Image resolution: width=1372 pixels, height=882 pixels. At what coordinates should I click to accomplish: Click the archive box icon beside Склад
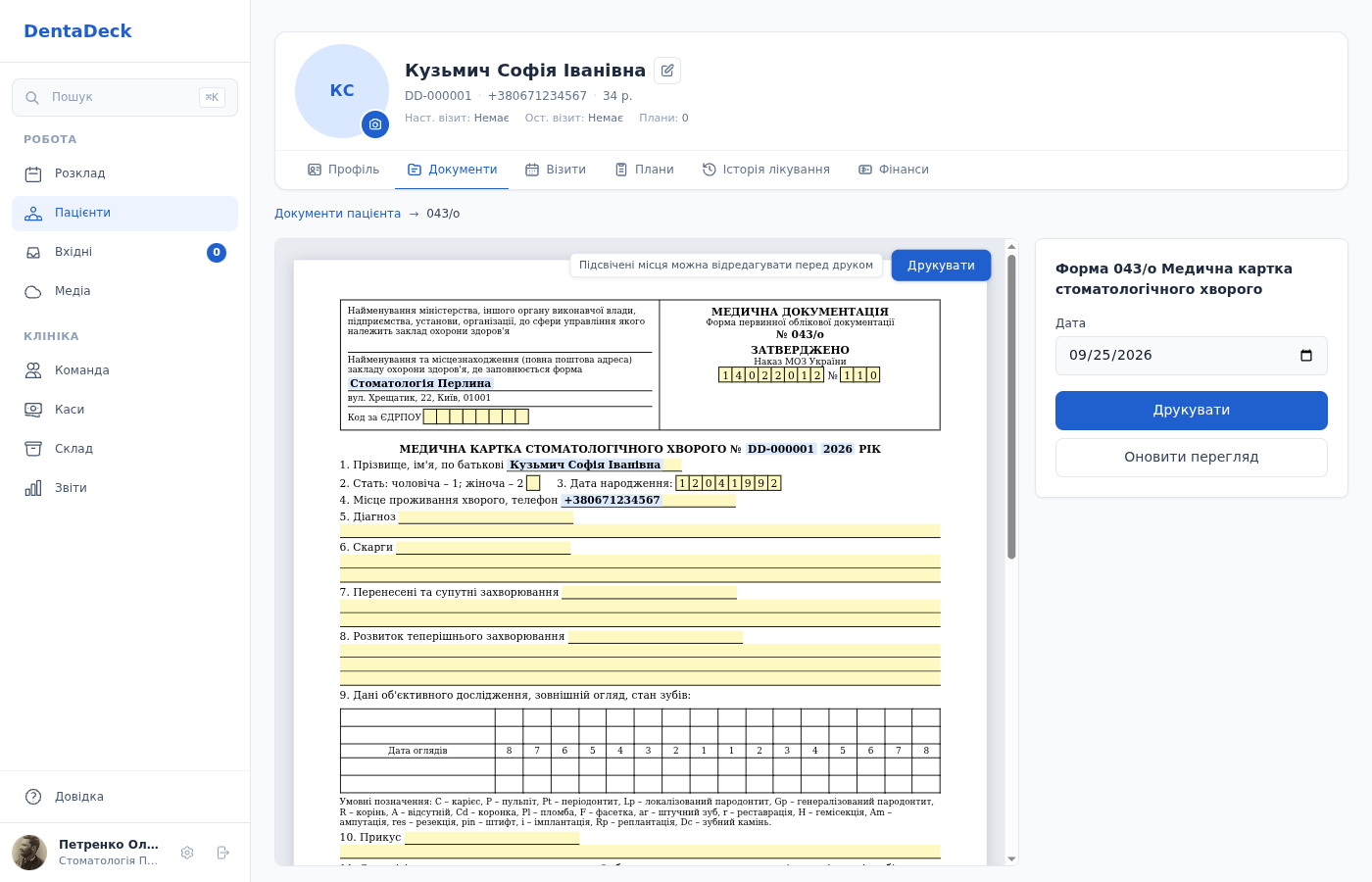pyautogui.click(x=33, y=449)
